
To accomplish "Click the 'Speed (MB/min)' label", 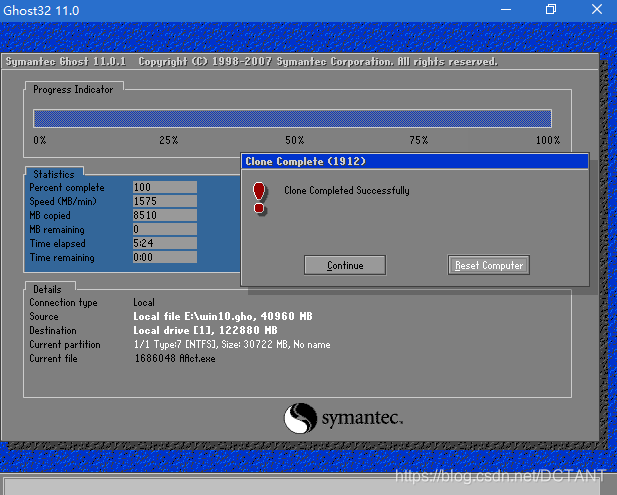I will (63, 201).
